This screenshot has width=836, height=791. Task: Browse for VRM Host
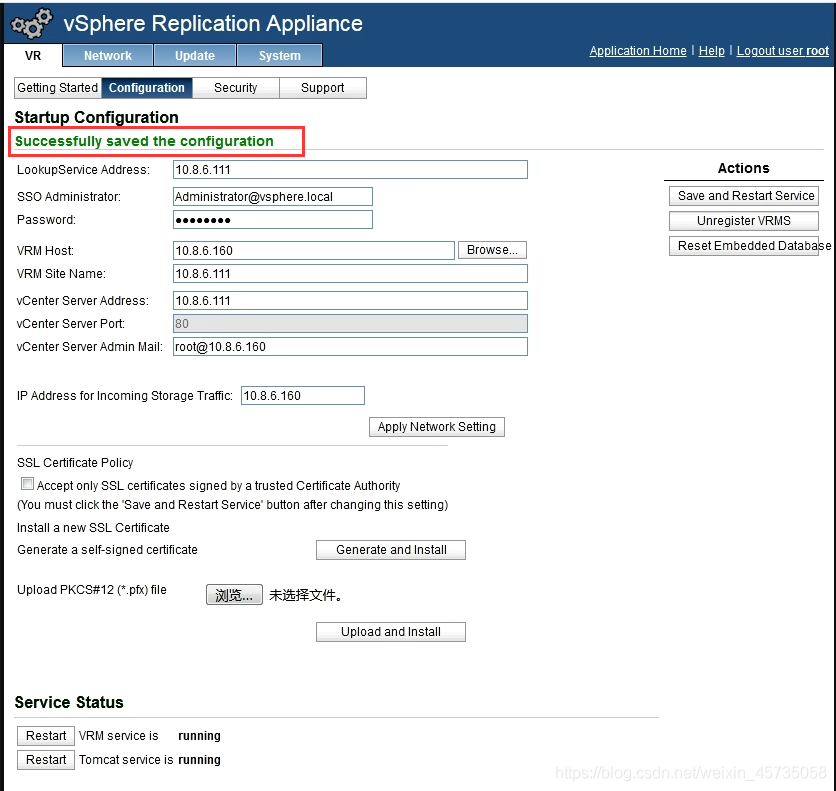(x=492, y=250)
